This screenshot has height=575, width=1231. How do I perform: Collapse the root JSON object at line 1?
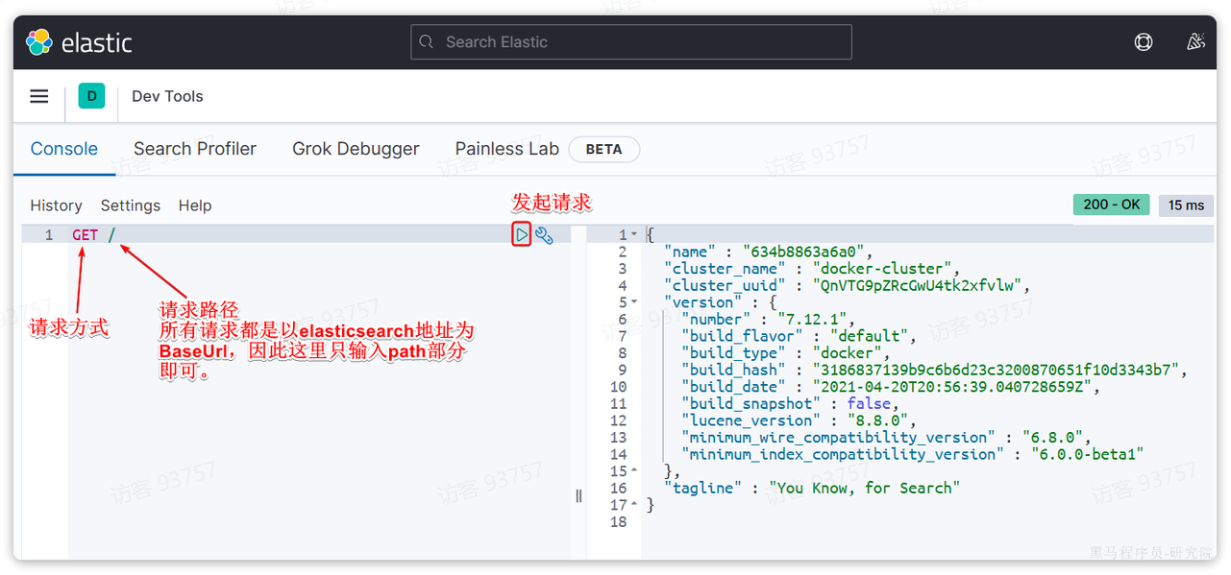[634, 235]
